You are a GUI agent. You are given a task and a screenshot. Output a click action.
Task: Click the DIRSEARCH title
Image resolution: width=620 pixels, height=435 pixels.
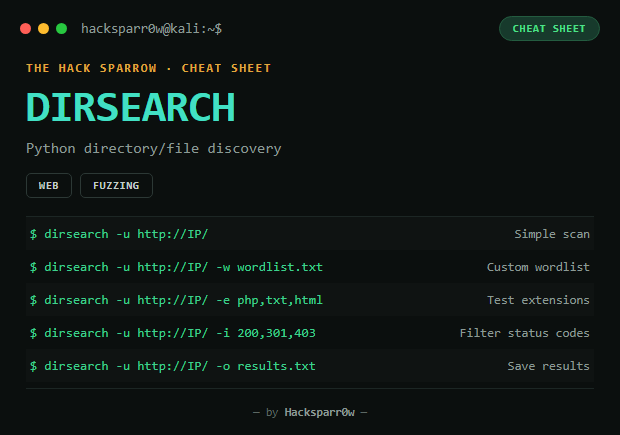pyautogui.click(x=130, y=107)
